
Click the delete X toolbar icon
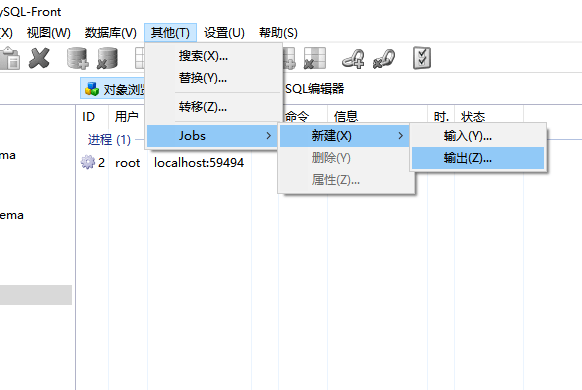(x=39, y=58)
